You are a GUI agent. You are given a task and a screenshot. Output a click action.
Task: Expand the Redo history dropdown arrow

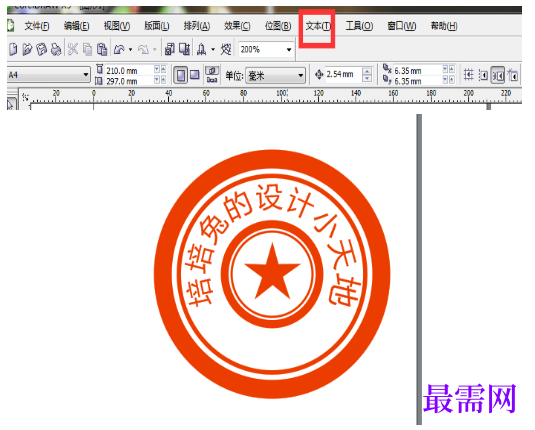(155, 50)
